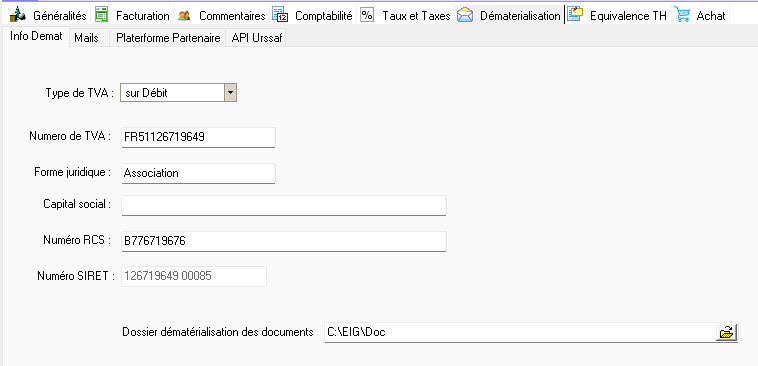Click the "Forme juridique :" label
The image size is (758, 366).
click(x=73, y=172)
